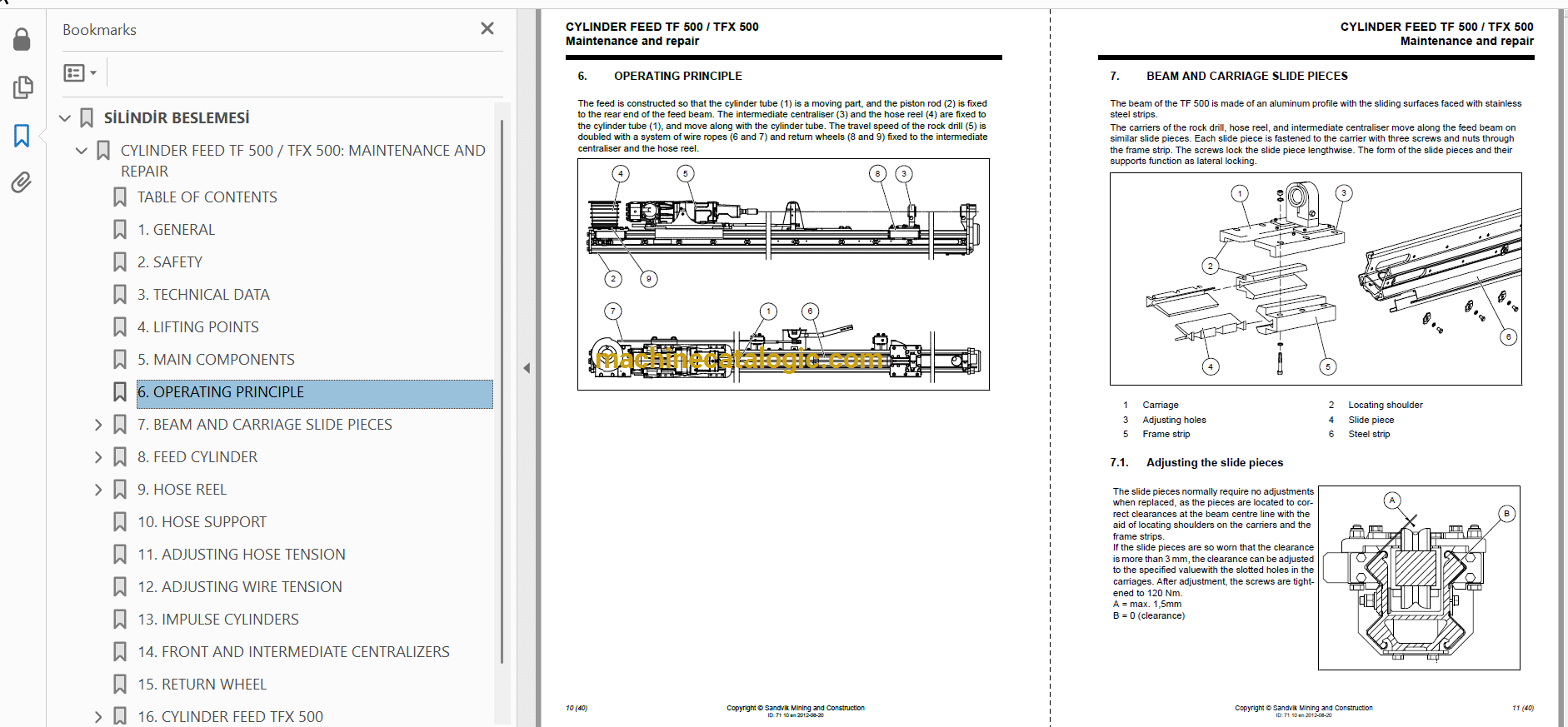Collapse CYLINDER FEED TF 500 maintenance bookmark
Viewport: 1568px width, 727px height.
(x=82, y=151)
